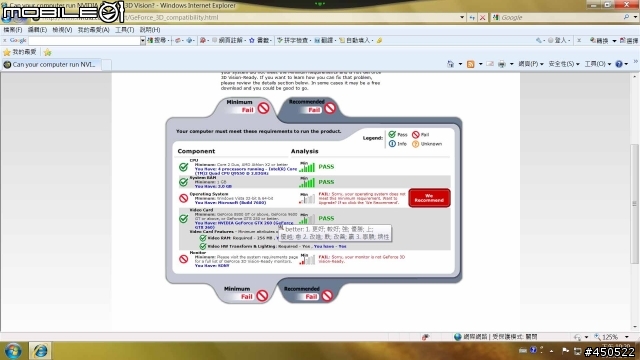
Task: Select the 'Can your computer run NVI...' tab
Action: pos(51,64)
